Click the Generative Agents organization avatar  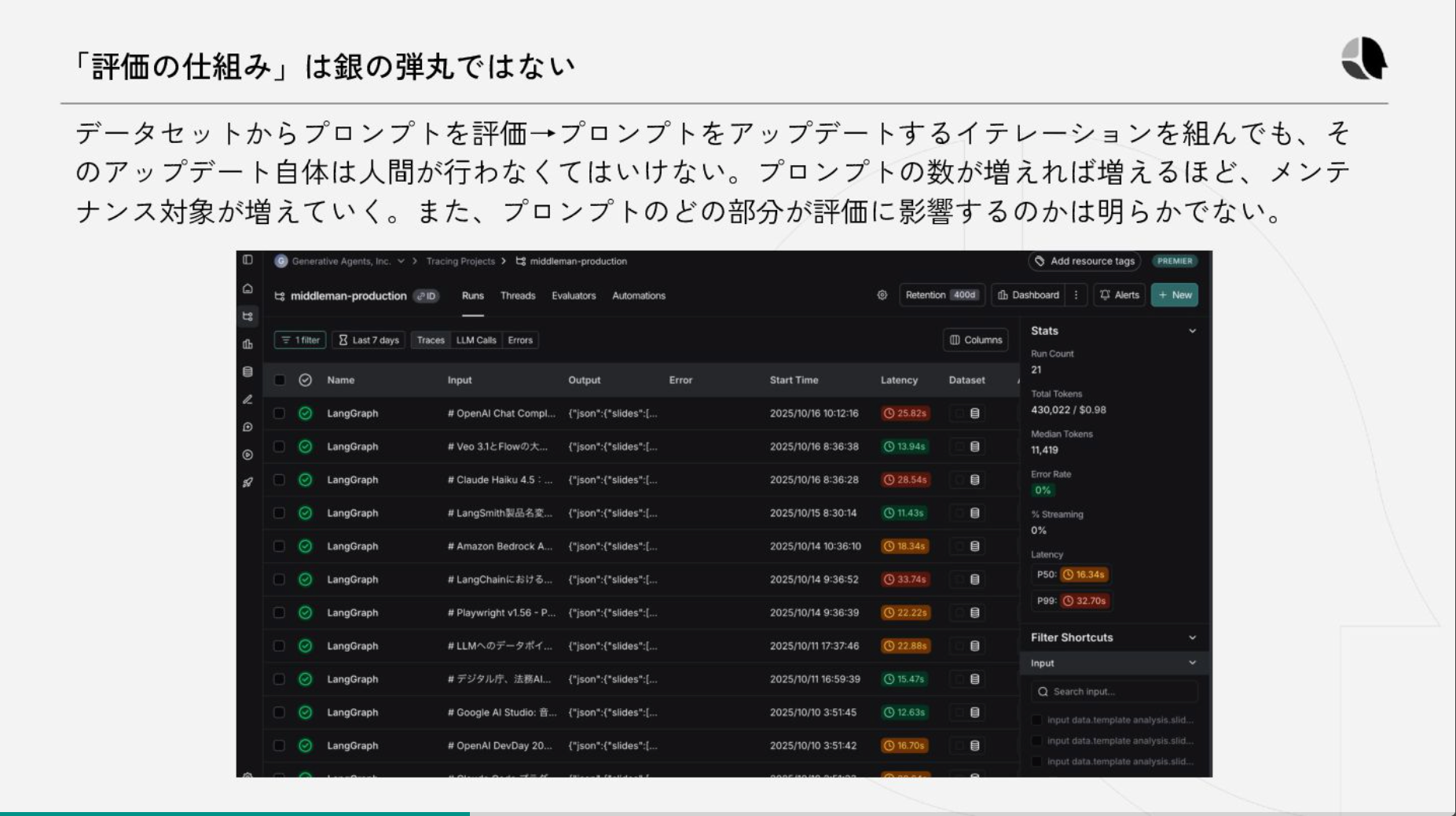click(x=281, y=261)
